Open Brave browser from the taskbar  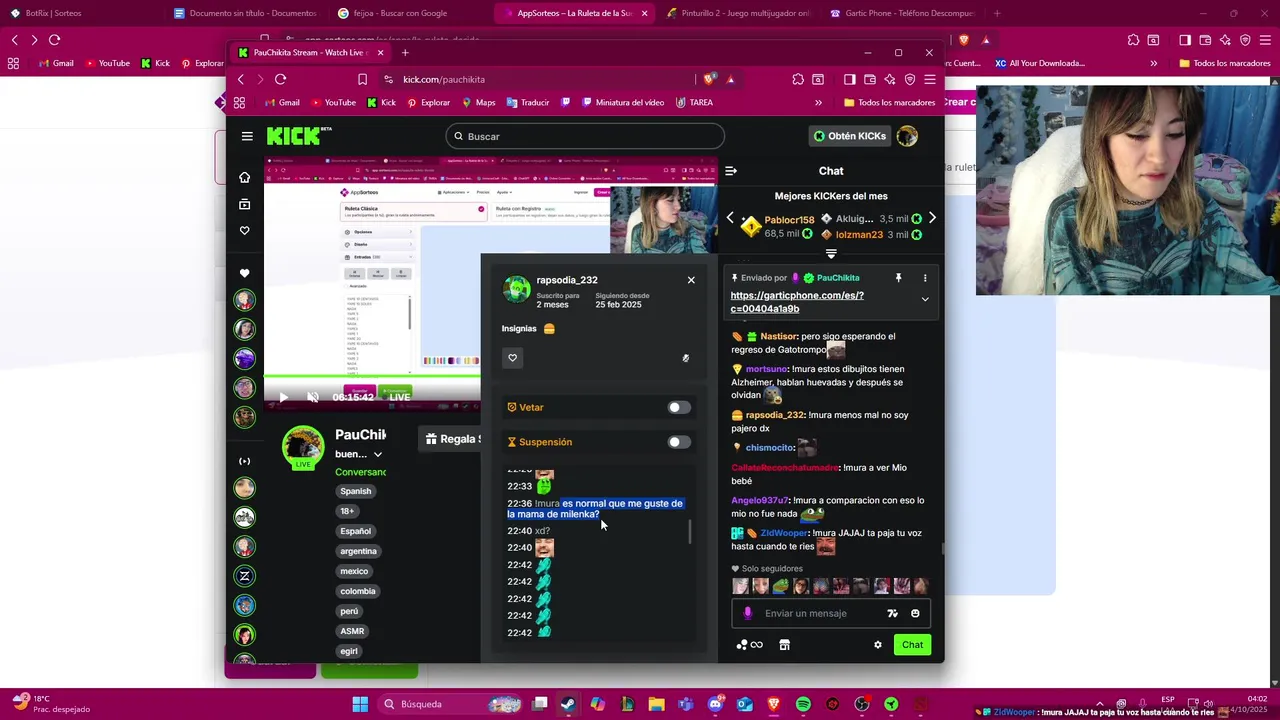pyautogui.click(x=774, y=704)
